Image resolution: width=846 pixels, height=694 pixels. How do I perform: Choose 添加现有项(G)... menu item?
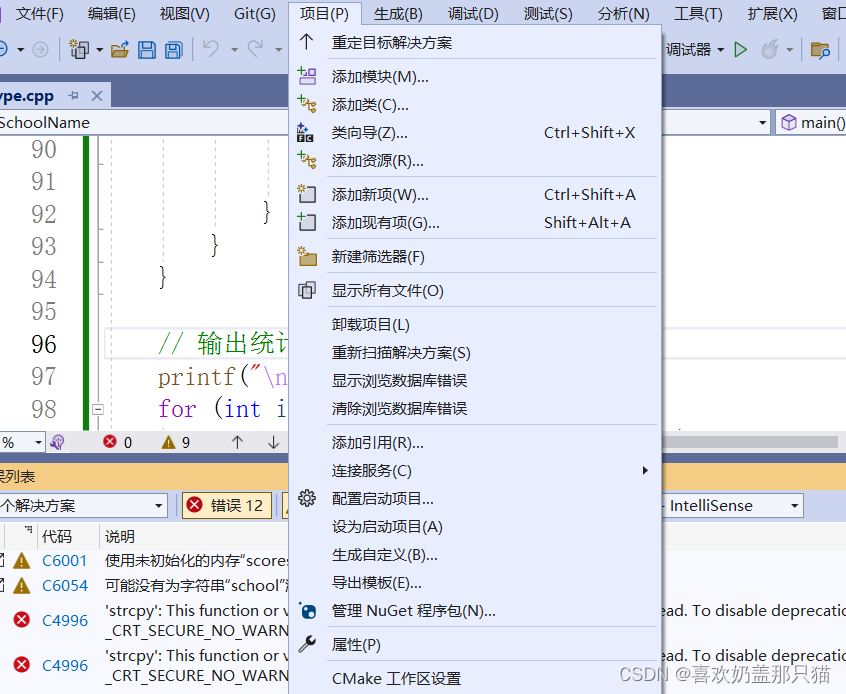point(475,222)
